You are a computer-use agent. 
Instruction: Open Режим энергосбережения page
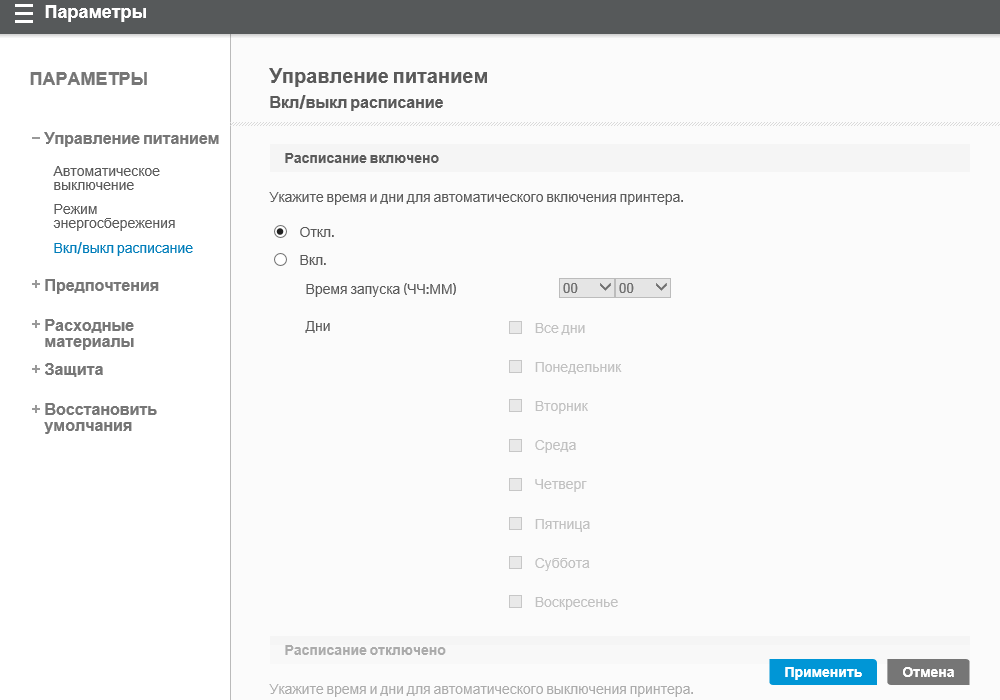[114, 215]
